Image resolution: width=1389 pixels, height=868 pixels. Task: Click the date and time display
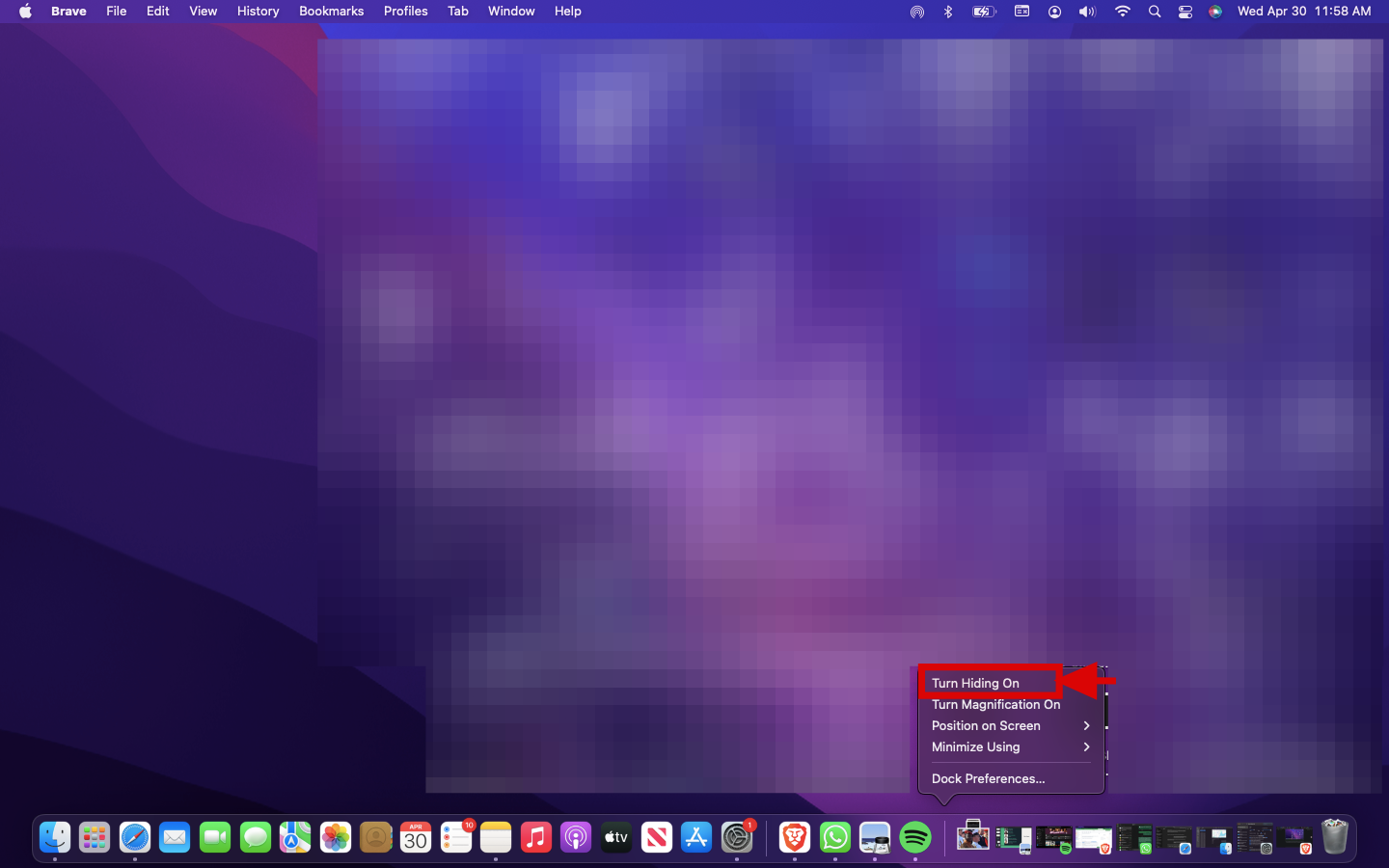pos(1303,12)
